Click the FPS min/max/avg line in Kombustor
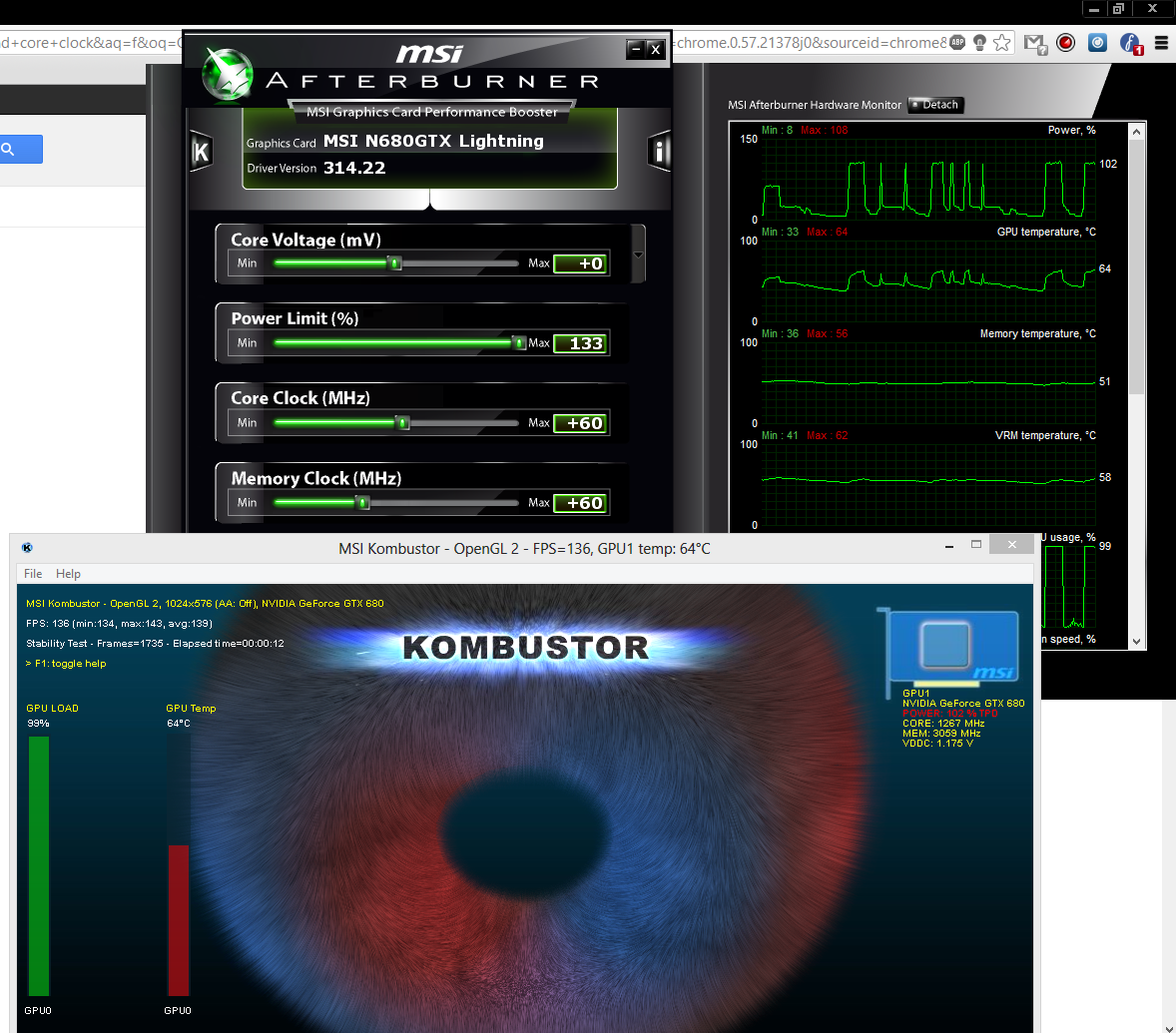The height and width of the screenshot is (1033, 1176). click(119, 624)
